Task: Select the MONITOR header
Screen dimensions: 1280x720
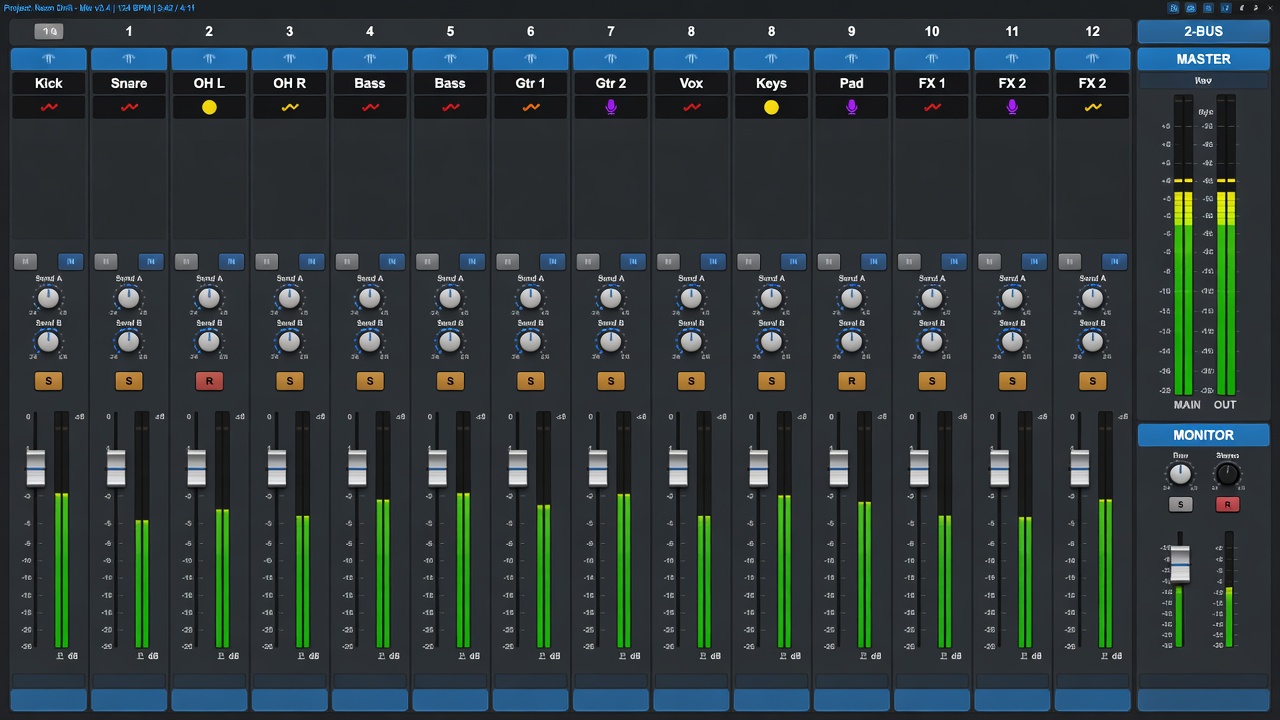Action: (x=1203, y=435)
